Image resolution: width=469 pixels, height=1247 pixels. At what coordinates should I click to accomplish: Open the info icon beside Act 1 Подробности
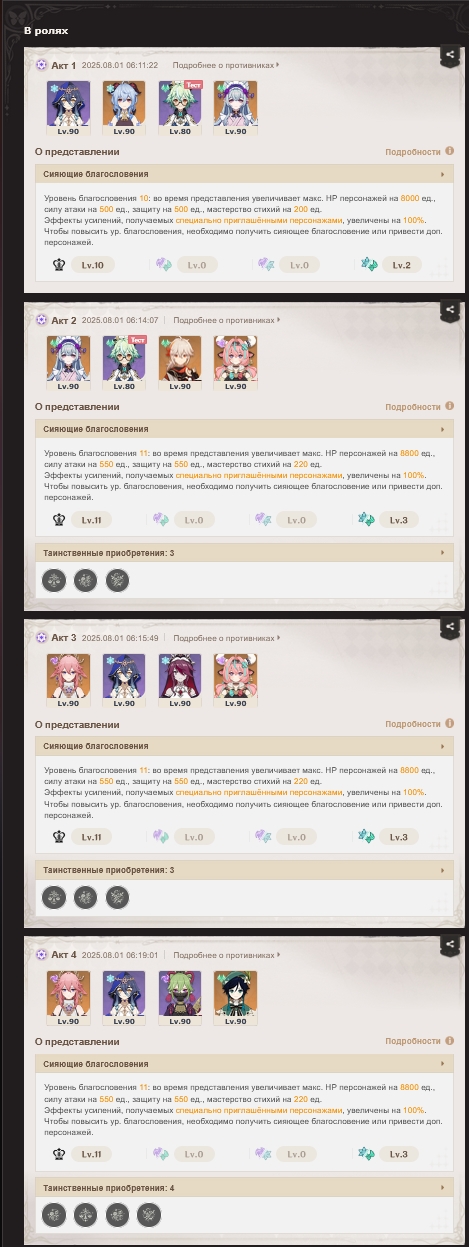point(449,152)
